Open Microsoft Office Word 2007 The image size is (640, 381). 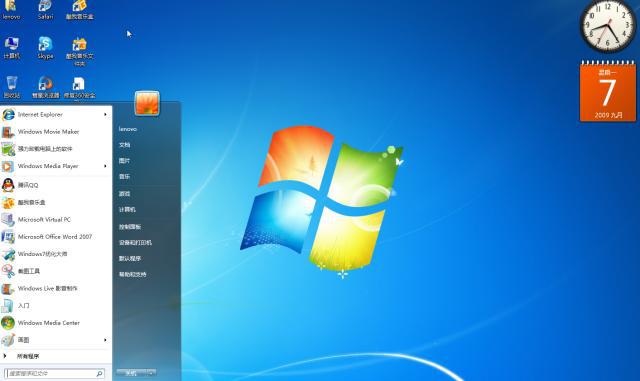56,237
